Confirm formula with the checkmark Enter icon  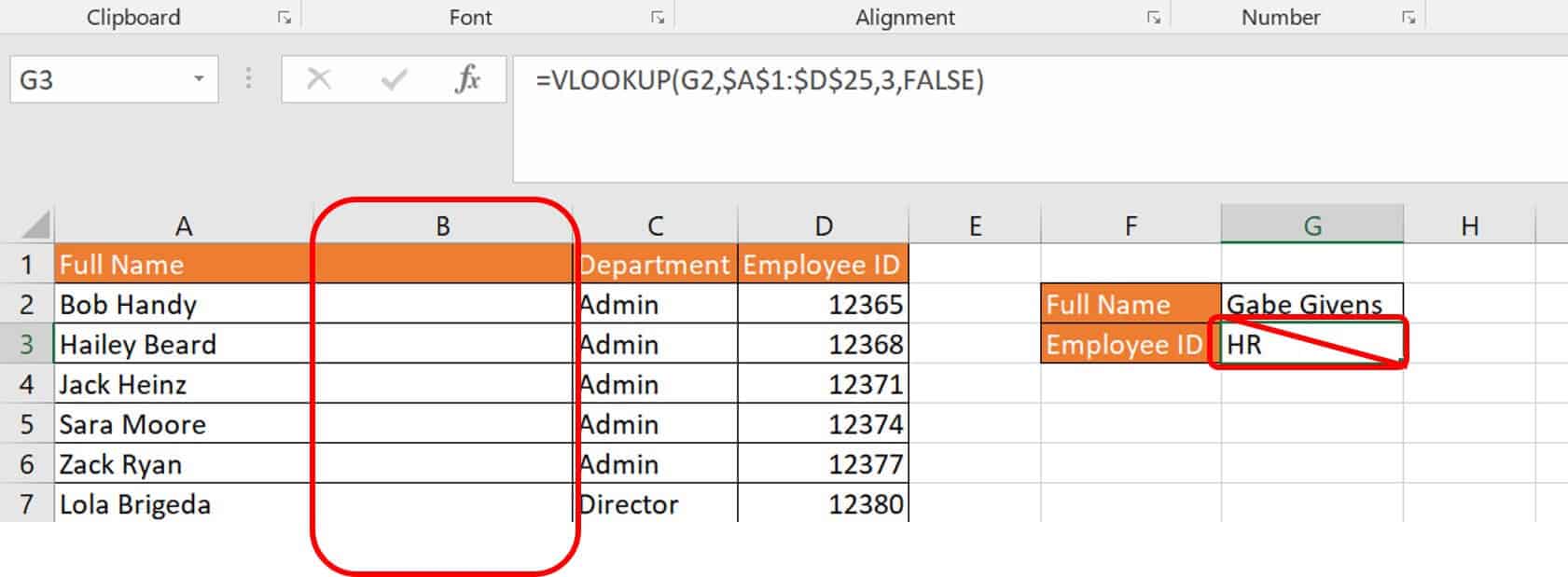click(x=394, y=80)
